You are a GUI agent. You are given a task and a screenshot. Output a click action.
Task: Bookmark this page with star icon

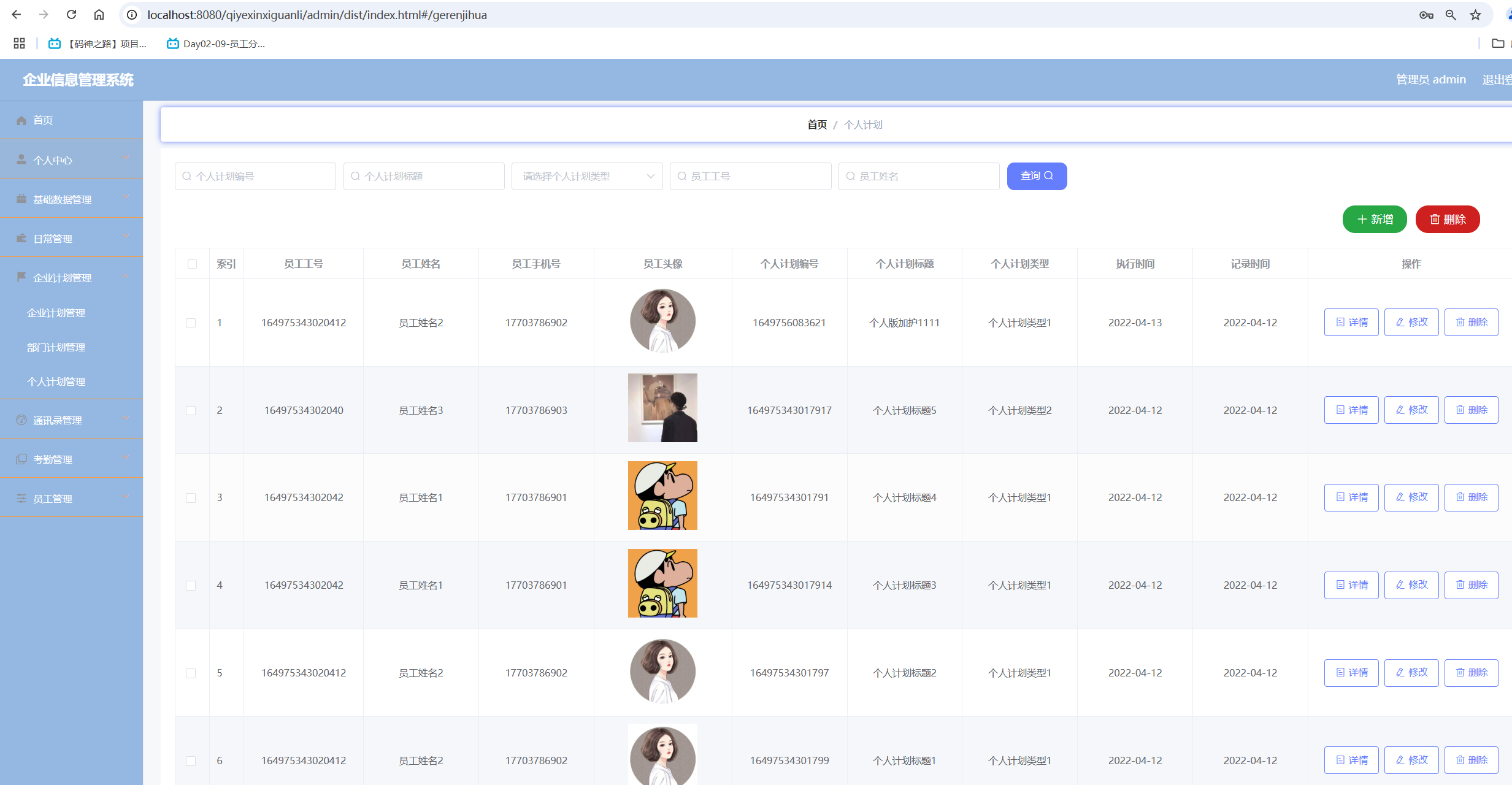click(1475, 15)
